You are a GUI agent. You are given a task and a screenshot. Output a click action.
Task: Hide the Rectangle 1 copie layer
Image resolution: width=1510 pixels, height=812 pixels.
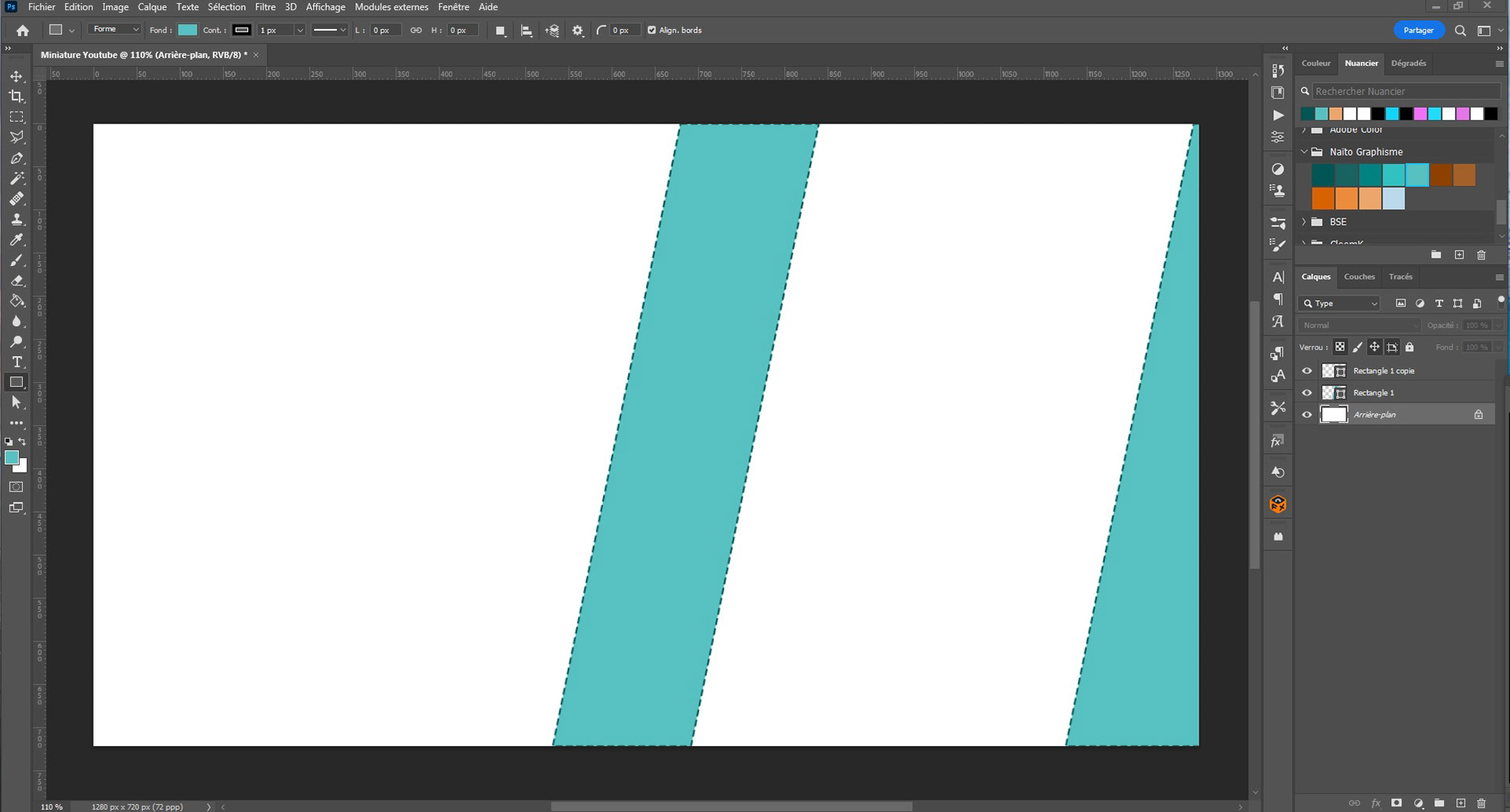pos(1307,371)
